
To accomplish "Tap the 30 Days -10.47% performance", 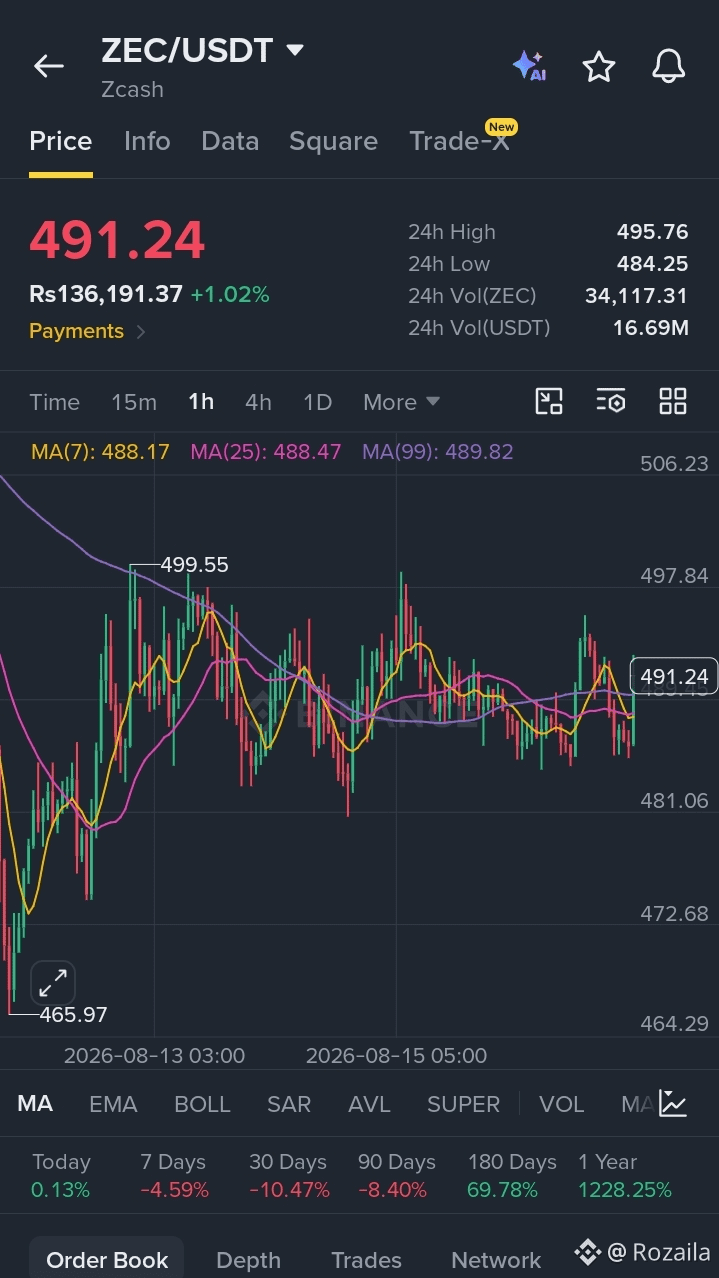I will click(x=288, y=1176).
